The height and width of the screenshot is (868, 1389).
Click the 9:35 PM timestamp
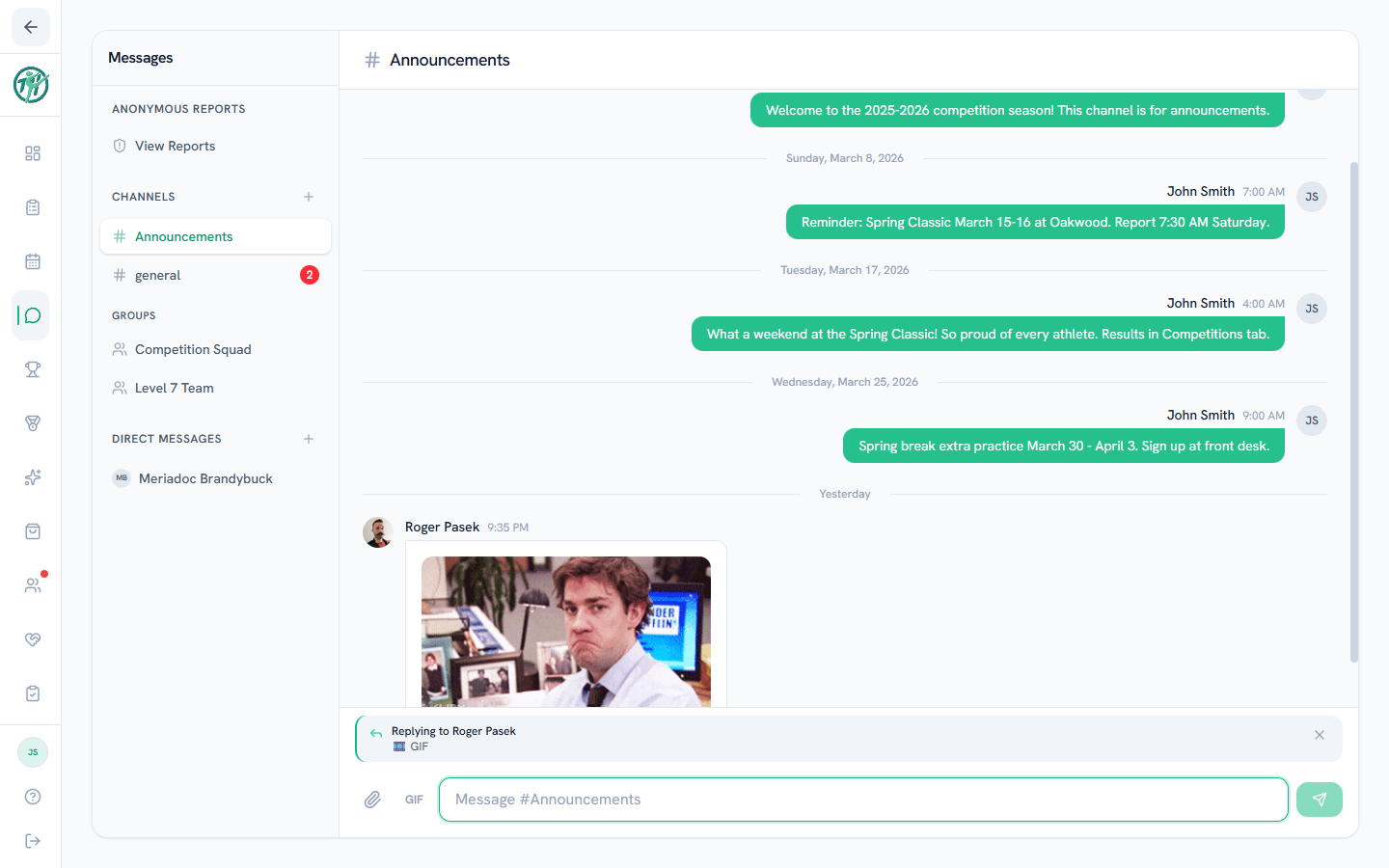pos(508,528)
